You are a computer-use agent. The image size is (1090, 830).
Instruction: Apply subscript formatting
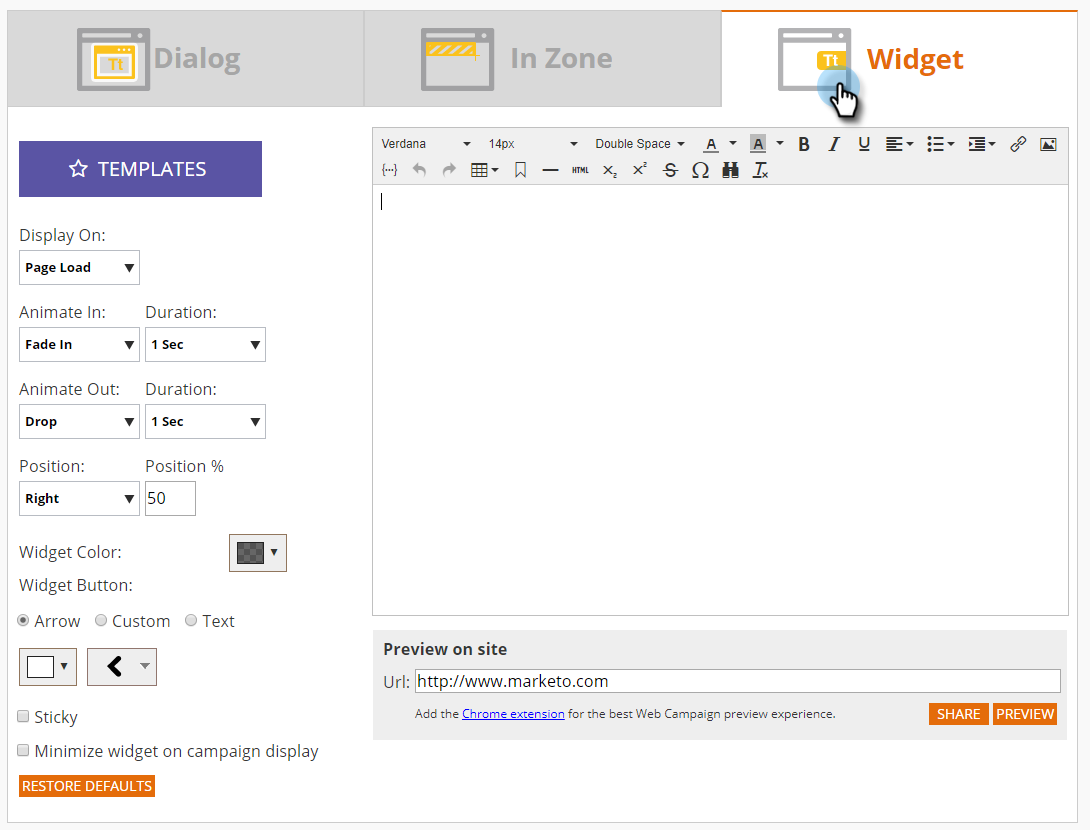coord(610,170)
